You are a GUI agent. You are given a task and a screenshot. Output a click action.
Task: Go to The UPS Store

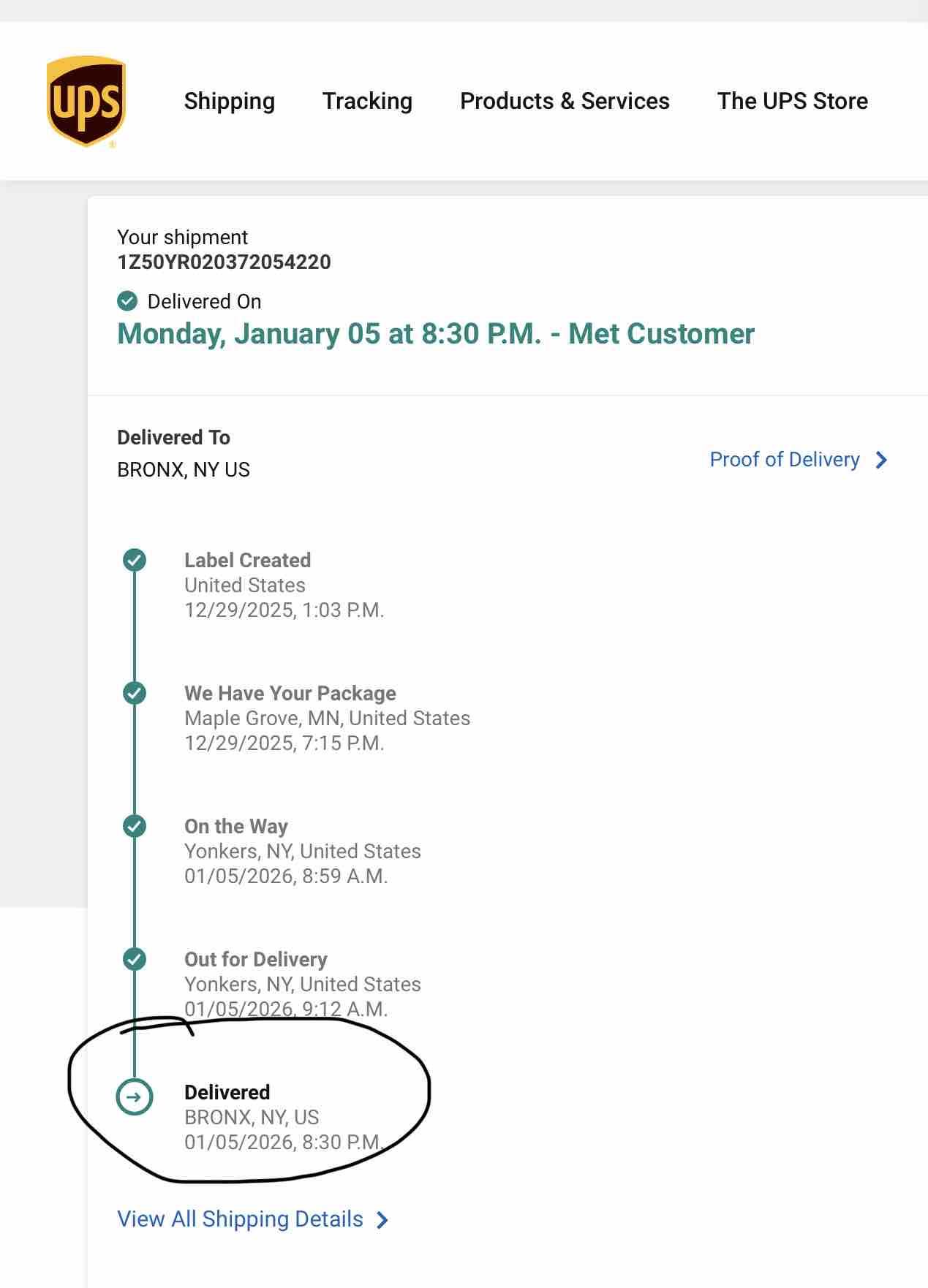[792, 101]
